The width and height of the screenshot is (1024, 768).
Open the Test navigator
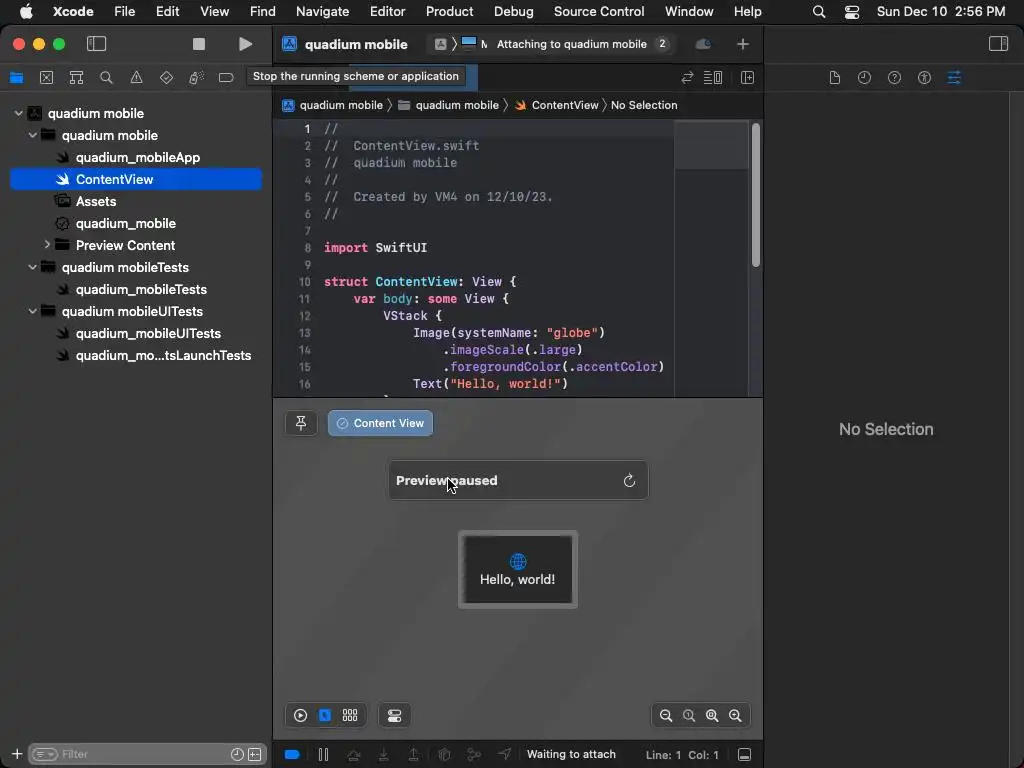167,78
